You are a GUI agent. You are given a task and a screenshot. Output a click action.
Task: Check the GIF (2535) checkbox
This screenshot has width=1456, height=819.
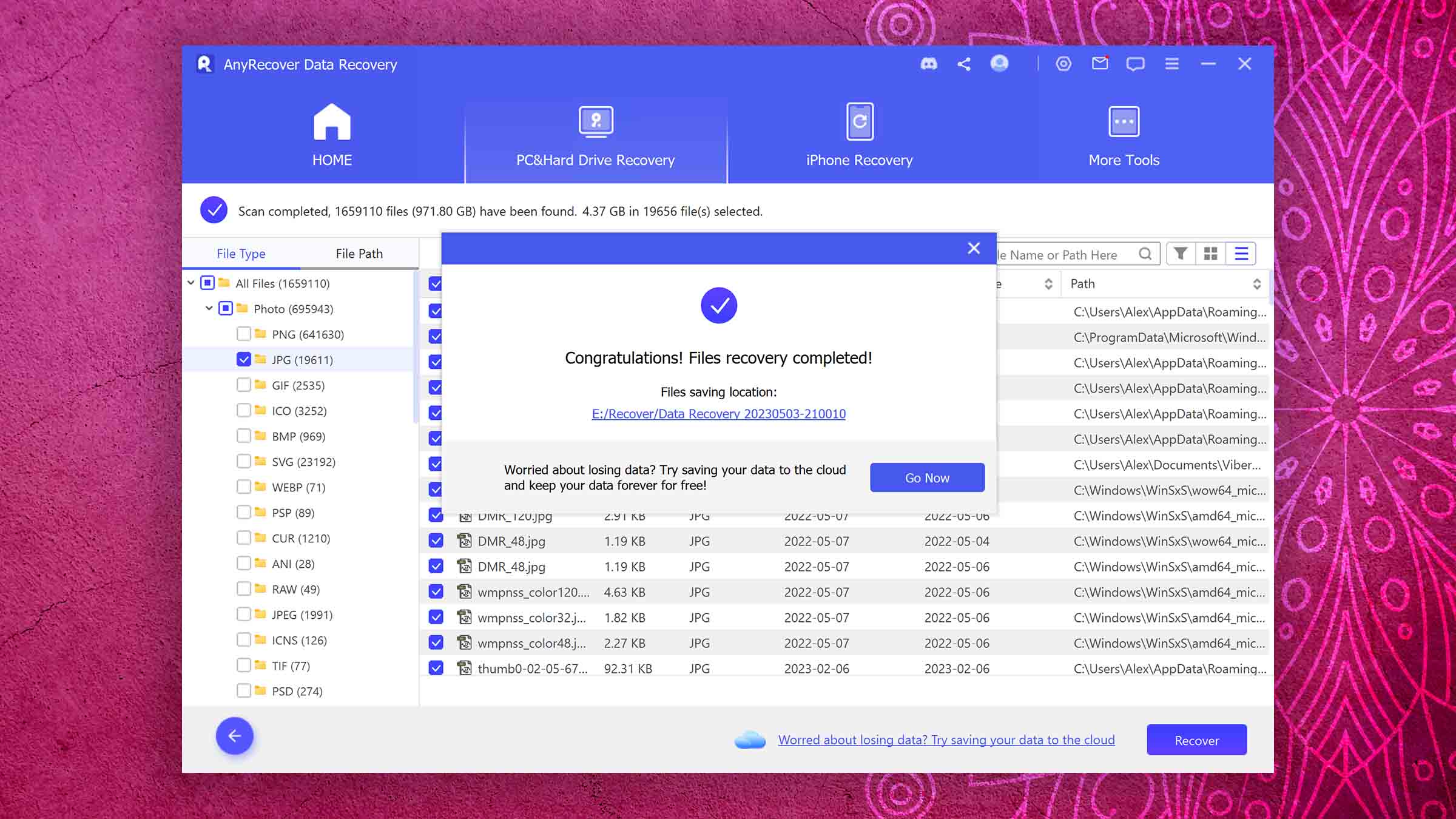(x=244, y=385)
